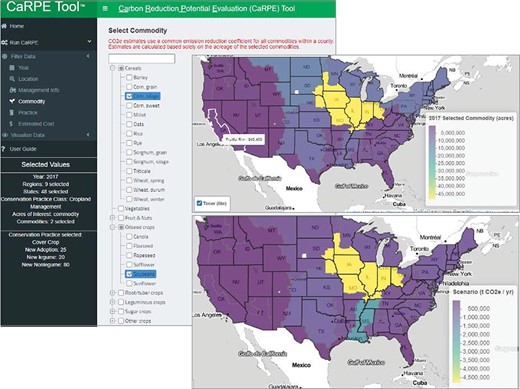The image size is (520, 389).
Task: Expand the Sugar crops tree node
Action: click(112, 311)
